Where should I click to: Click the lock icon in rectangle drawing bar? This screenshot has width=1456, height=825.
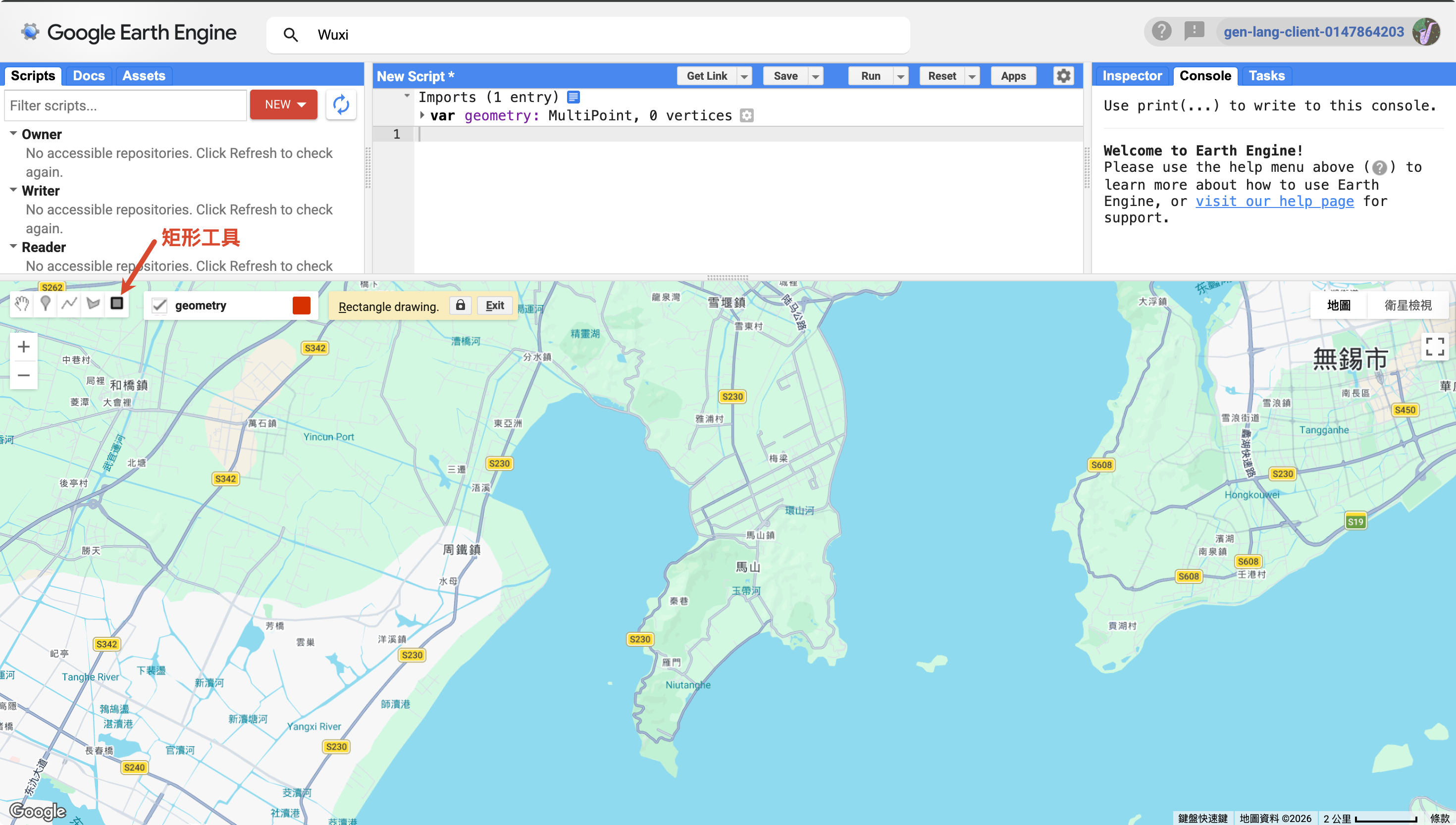pos(461,306)
